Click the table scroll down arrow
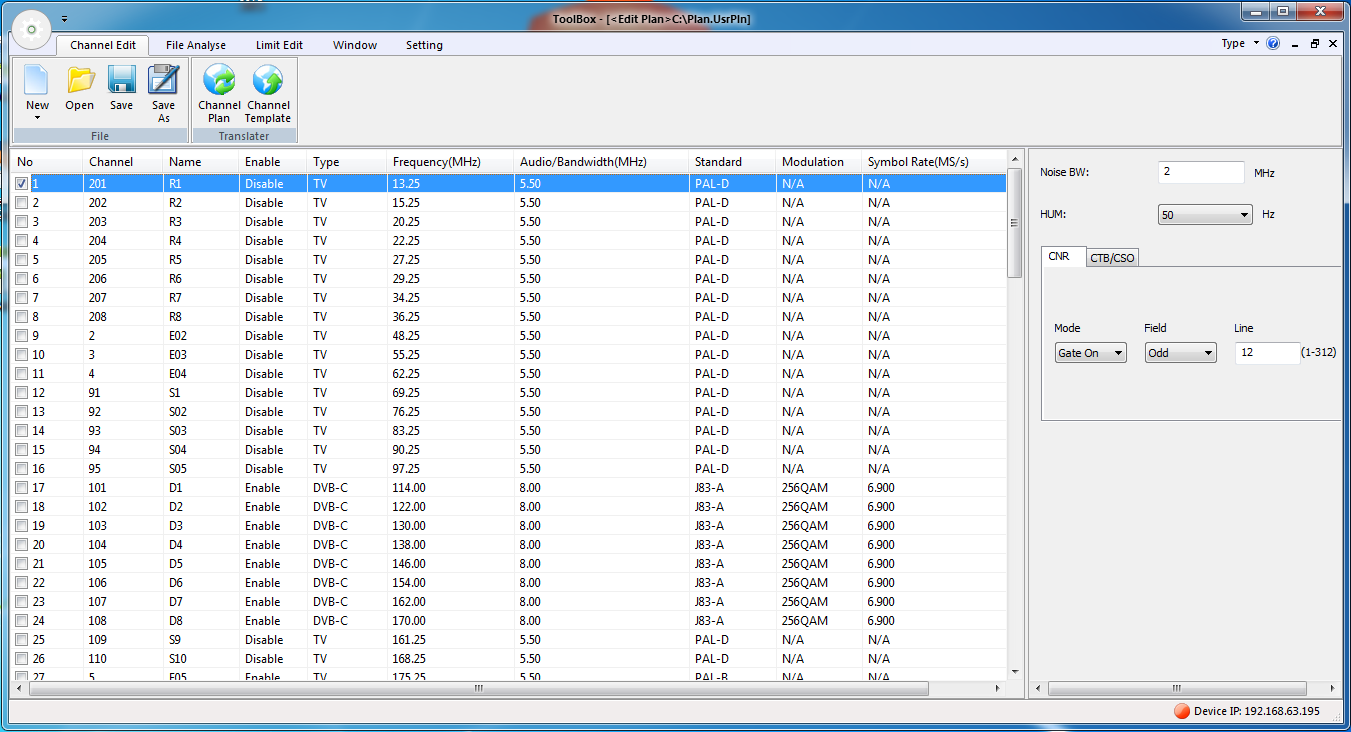The image size is (1351, 732). pyautogui.click(x=1014, y=672)
